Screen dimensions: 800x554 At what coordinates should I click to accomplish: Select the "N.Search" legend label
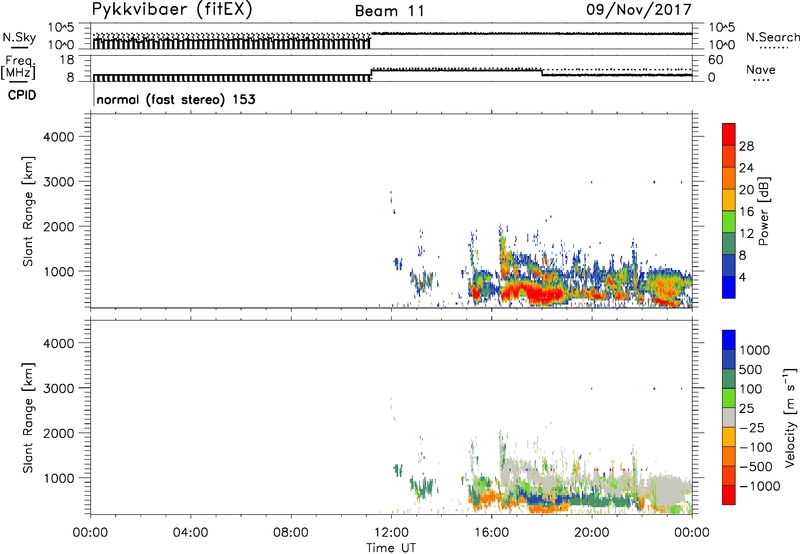(x=772, y=37)
